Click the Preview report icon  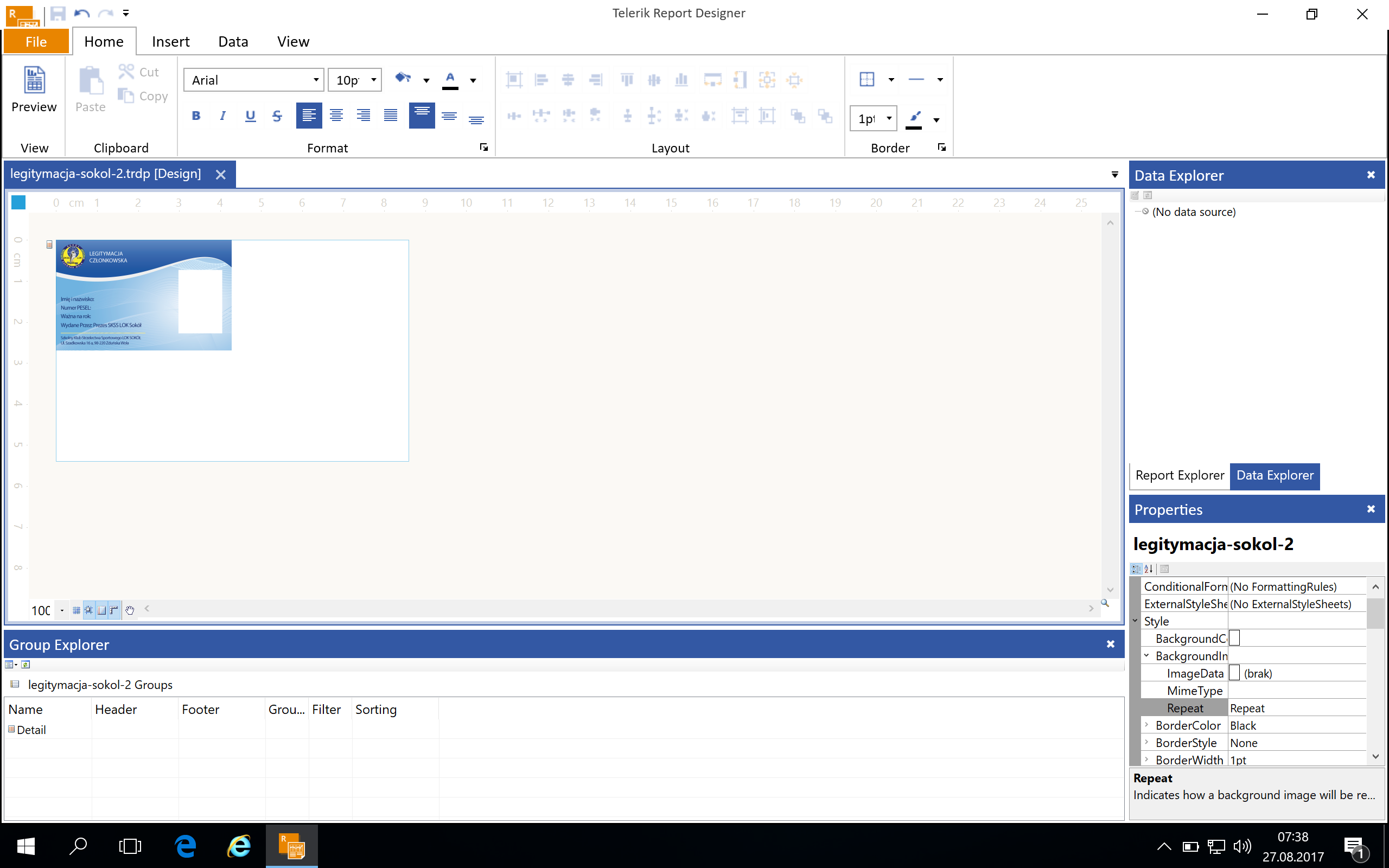point(34,81)
